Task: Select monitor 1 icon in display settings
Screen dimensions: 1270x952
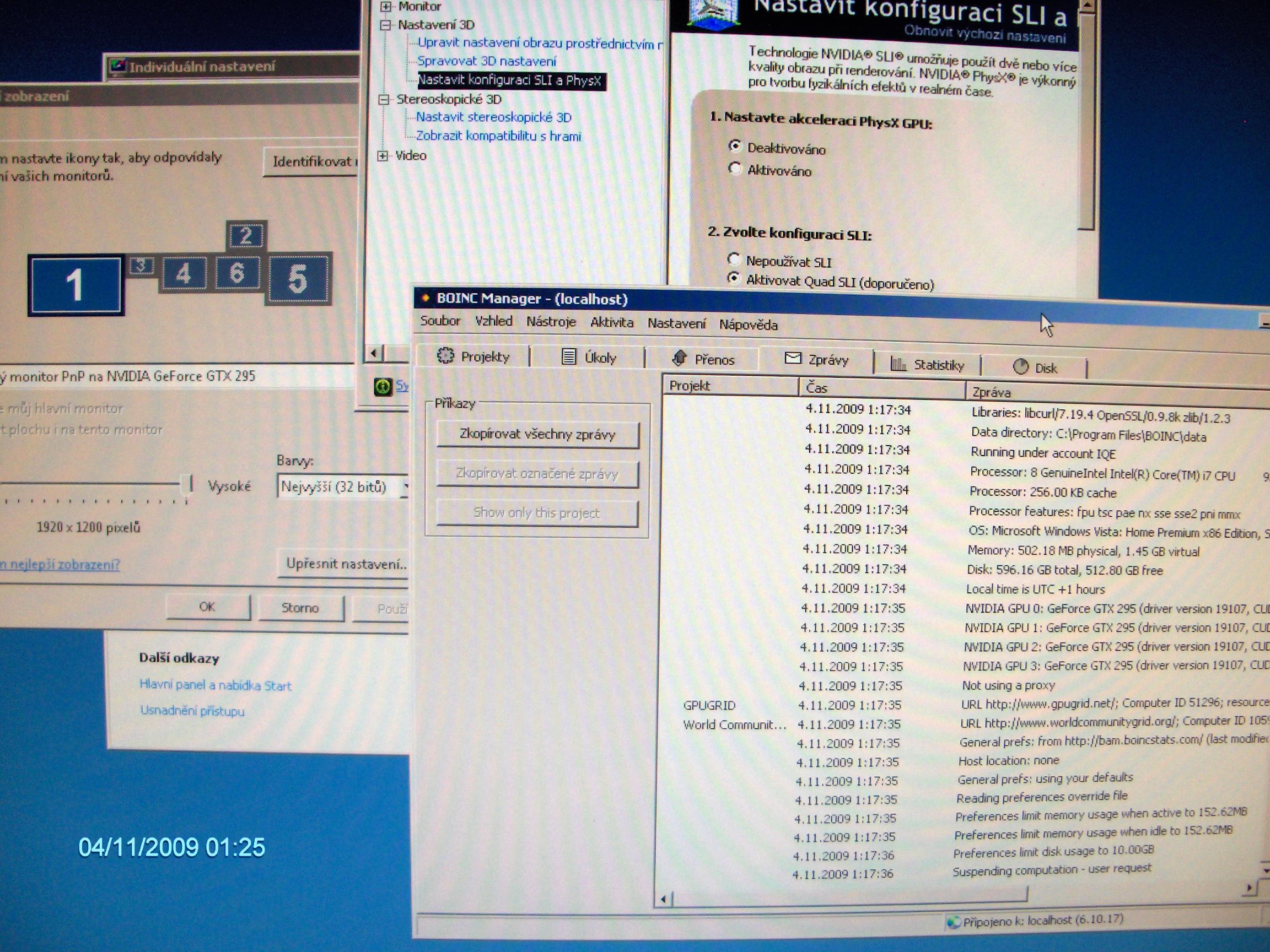Action: (x=76, y=285)
